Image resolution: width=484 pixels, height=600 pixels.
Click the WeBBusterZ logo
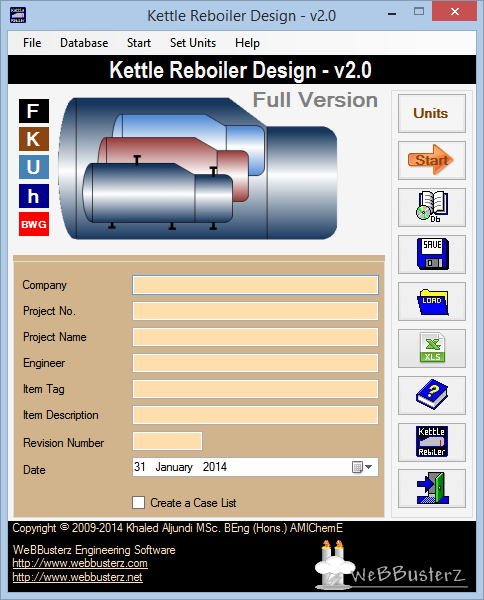(x=390, y=565)
